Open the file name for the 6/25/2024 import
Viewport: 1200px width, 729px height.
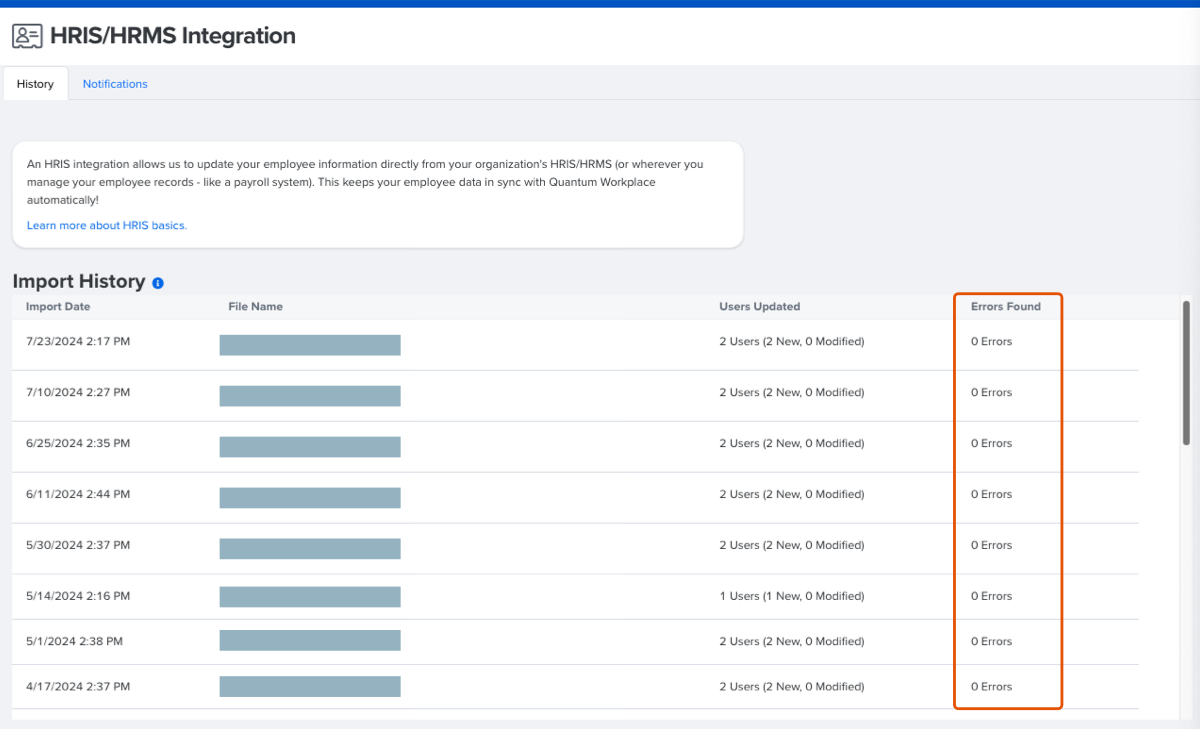pos(309,446)
